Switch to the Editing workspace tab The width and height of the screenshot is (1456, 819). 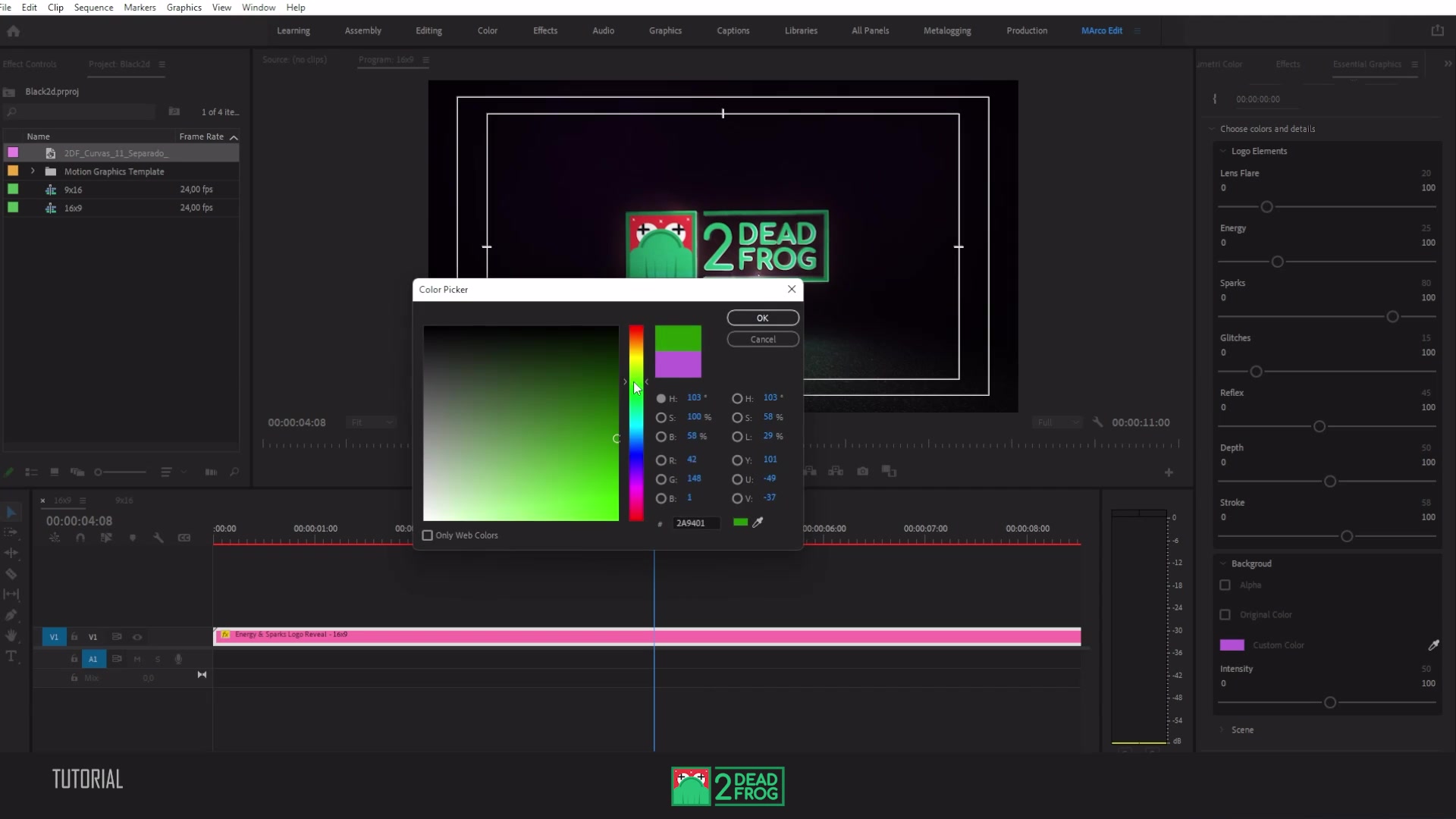click(x=428, y=30)
